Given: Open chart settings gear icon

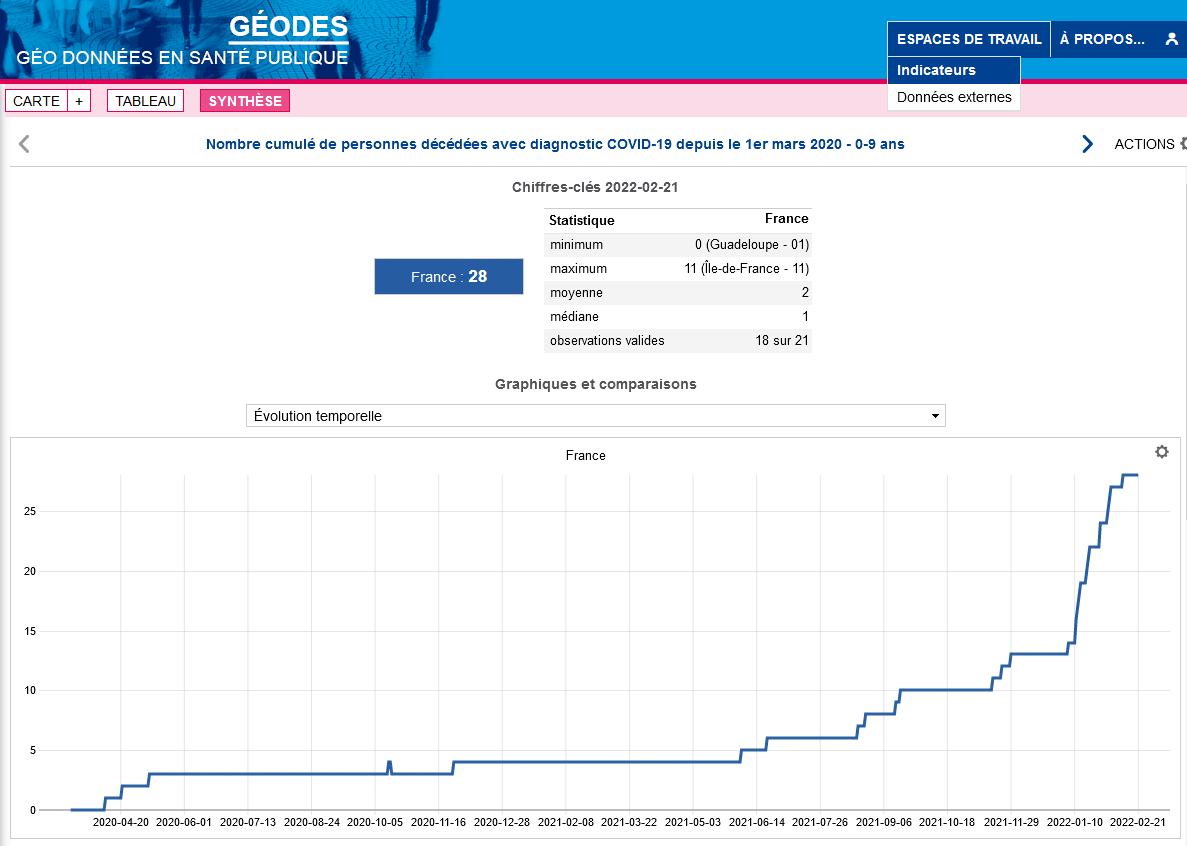Looking at the screenshot, I should (1161, 452).
